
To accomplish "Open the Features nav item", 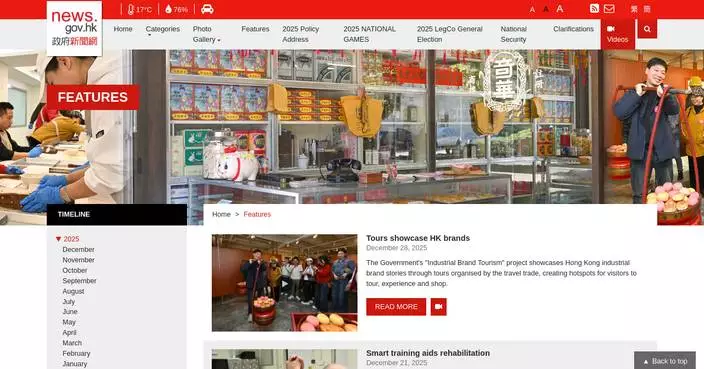I will pos(255,29).
